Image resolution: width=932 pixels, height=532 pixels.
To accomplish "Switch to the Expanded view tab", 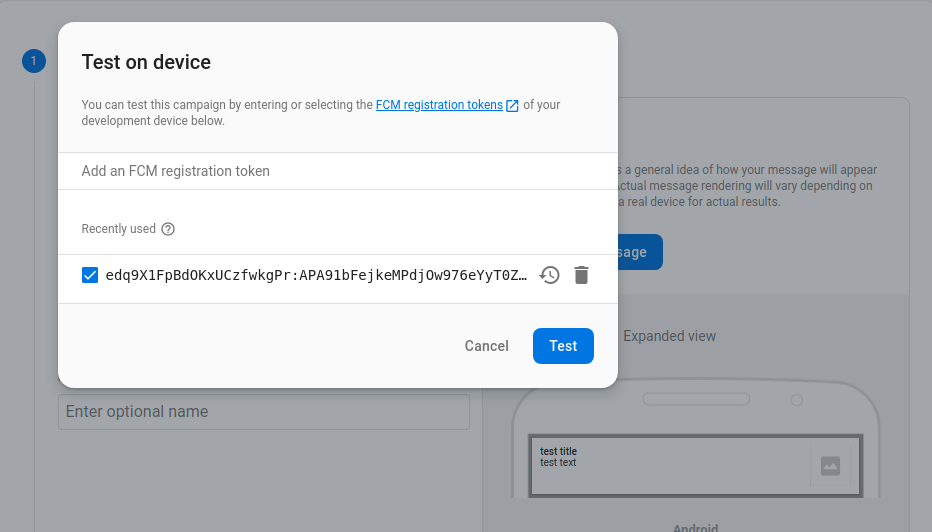I will [669, 336].
